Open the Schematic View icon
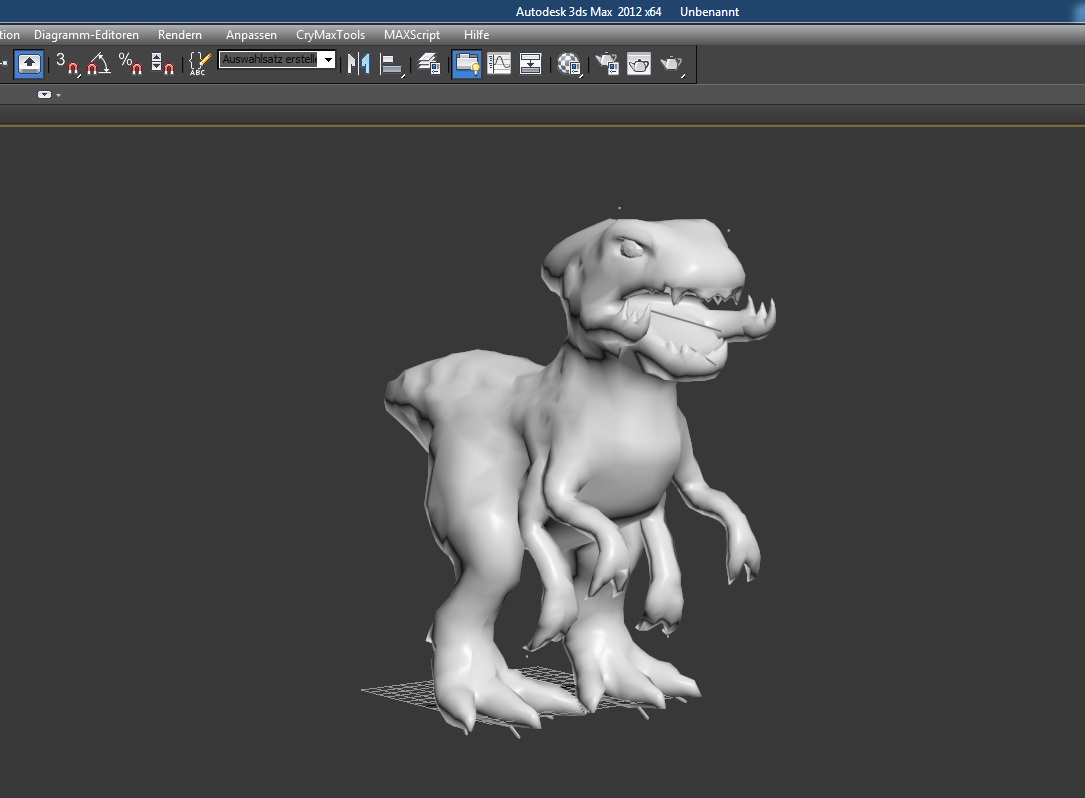The image size is (1085, 798). coord(531,64)
